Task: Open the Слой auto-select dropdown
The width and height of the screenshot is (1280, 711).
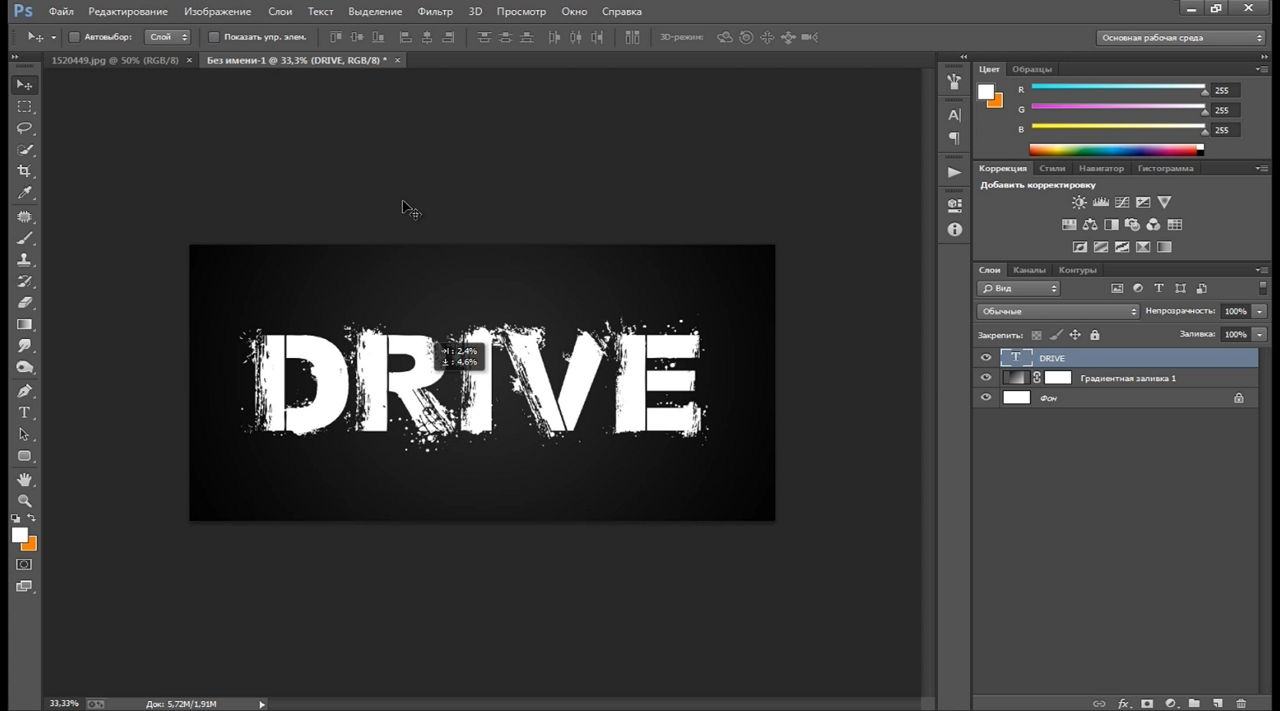Action: click(x=167, y=37)
